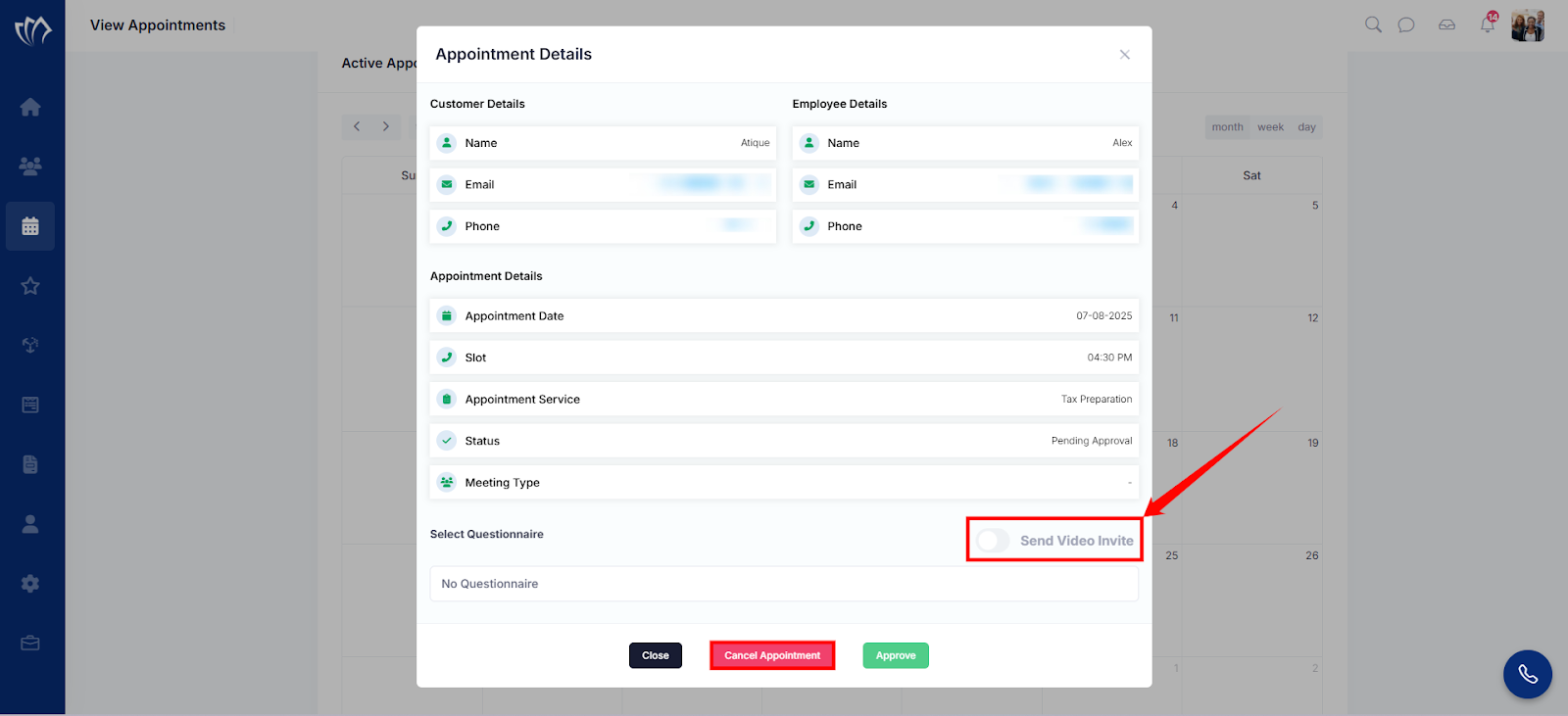Click Tax Preparation service value
The height and width of the screenshot is (716, 1568).
click(1097, 400)
